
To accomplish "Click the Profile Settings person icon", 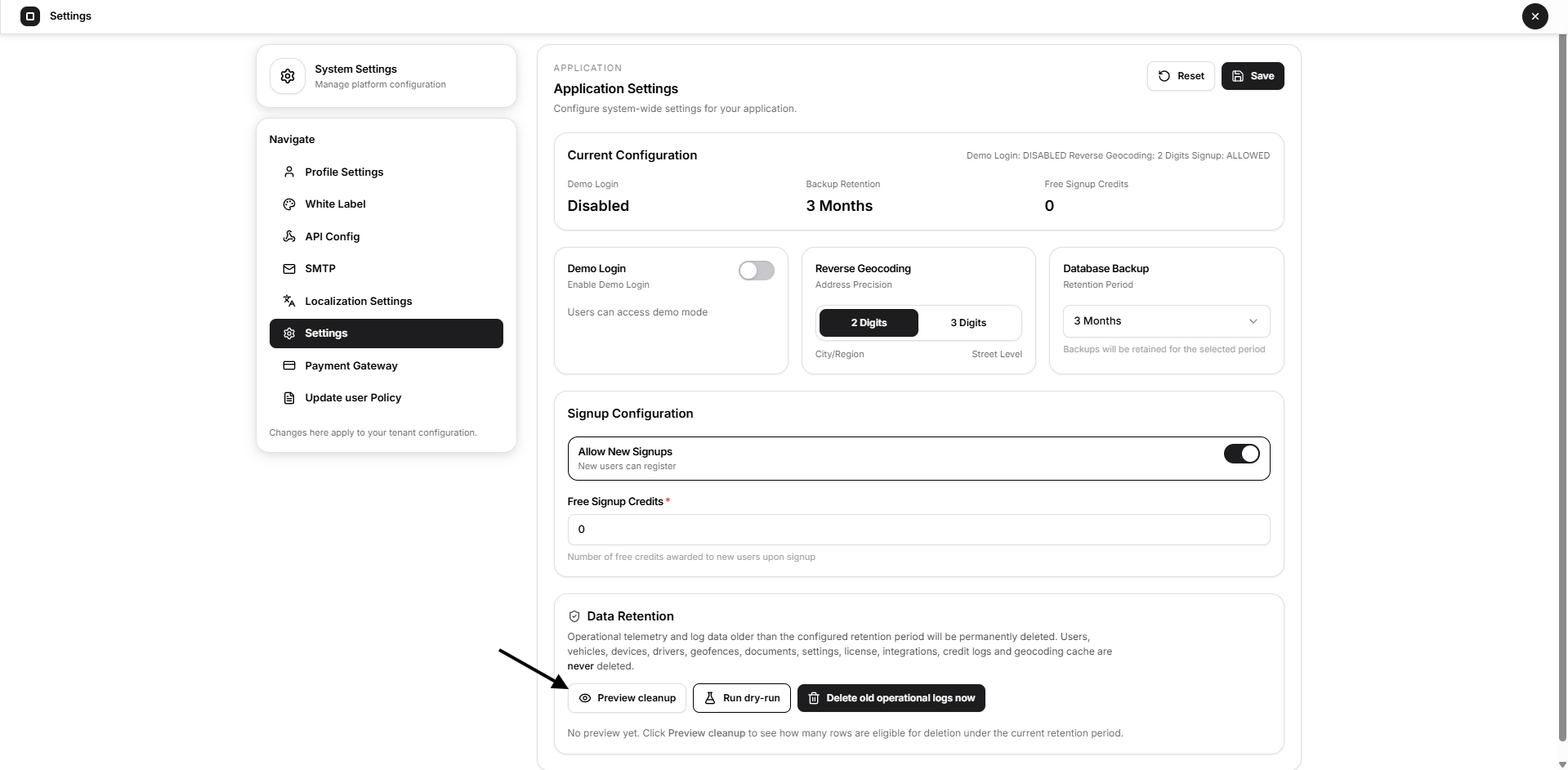I will [289, 172].
